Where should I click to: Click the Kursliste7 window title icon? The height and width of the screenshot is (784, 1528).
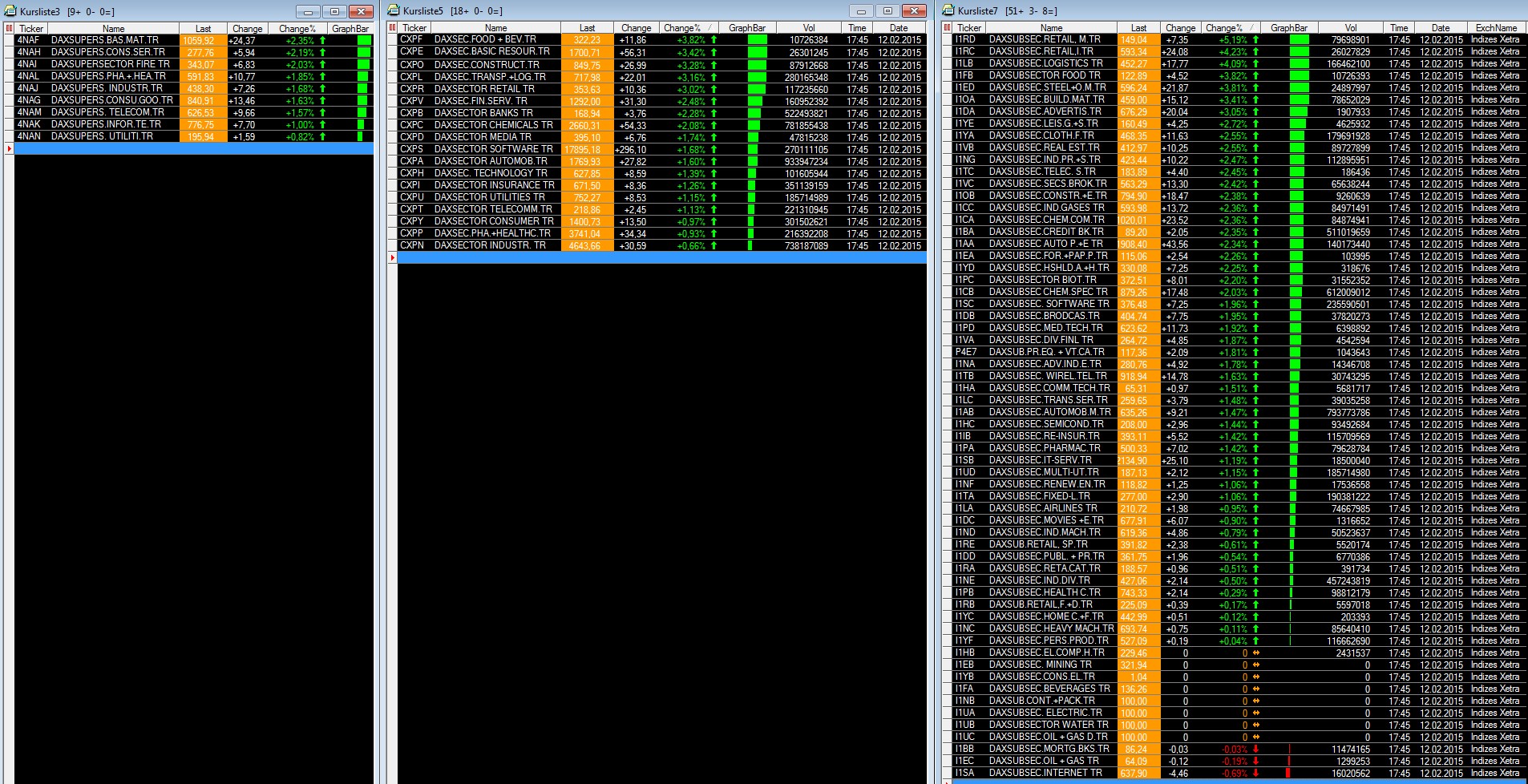(949, 10)
